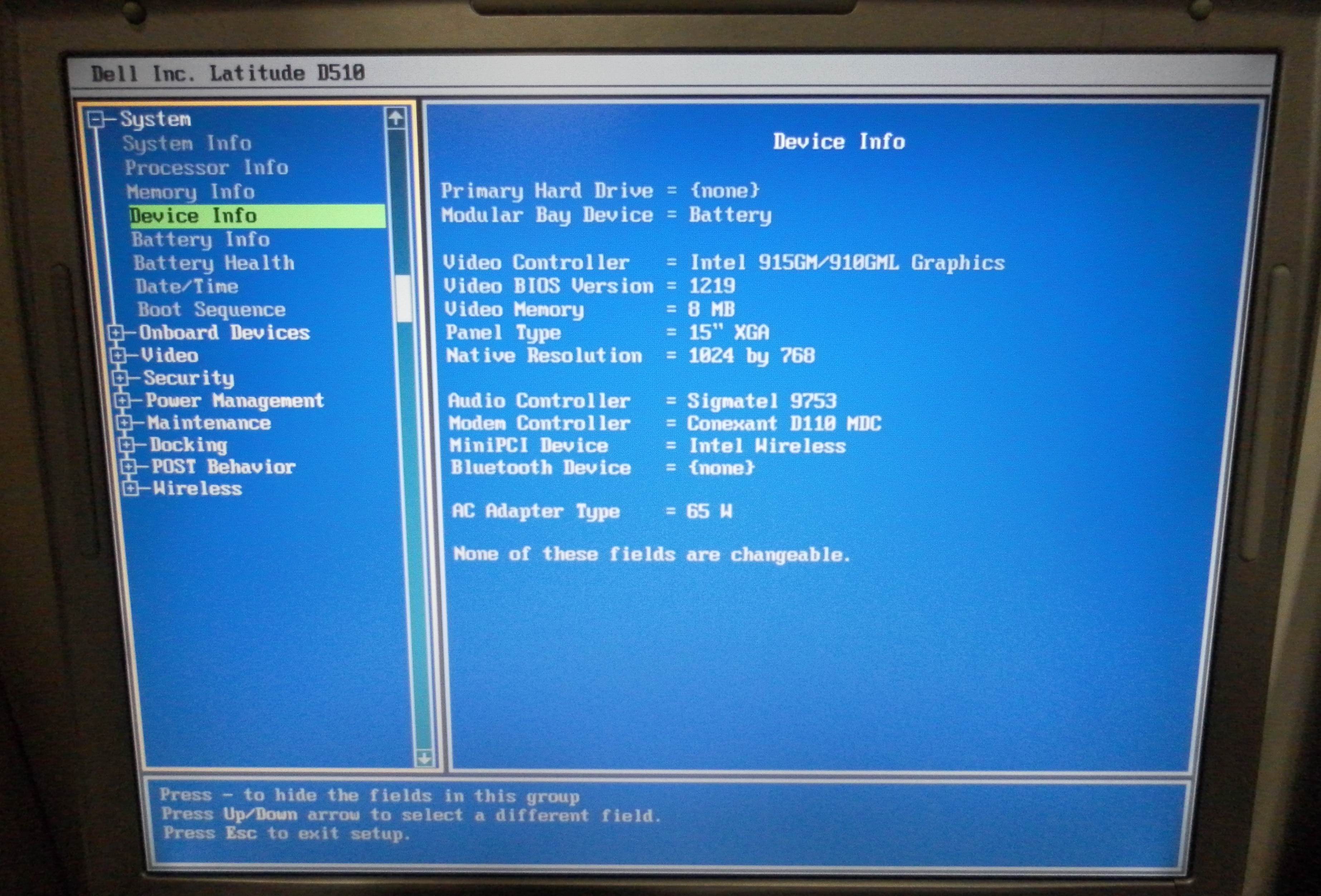The image size is (1321, 896).
Task: Open Boot Sequence entry
Action: [x=211, y=310]
